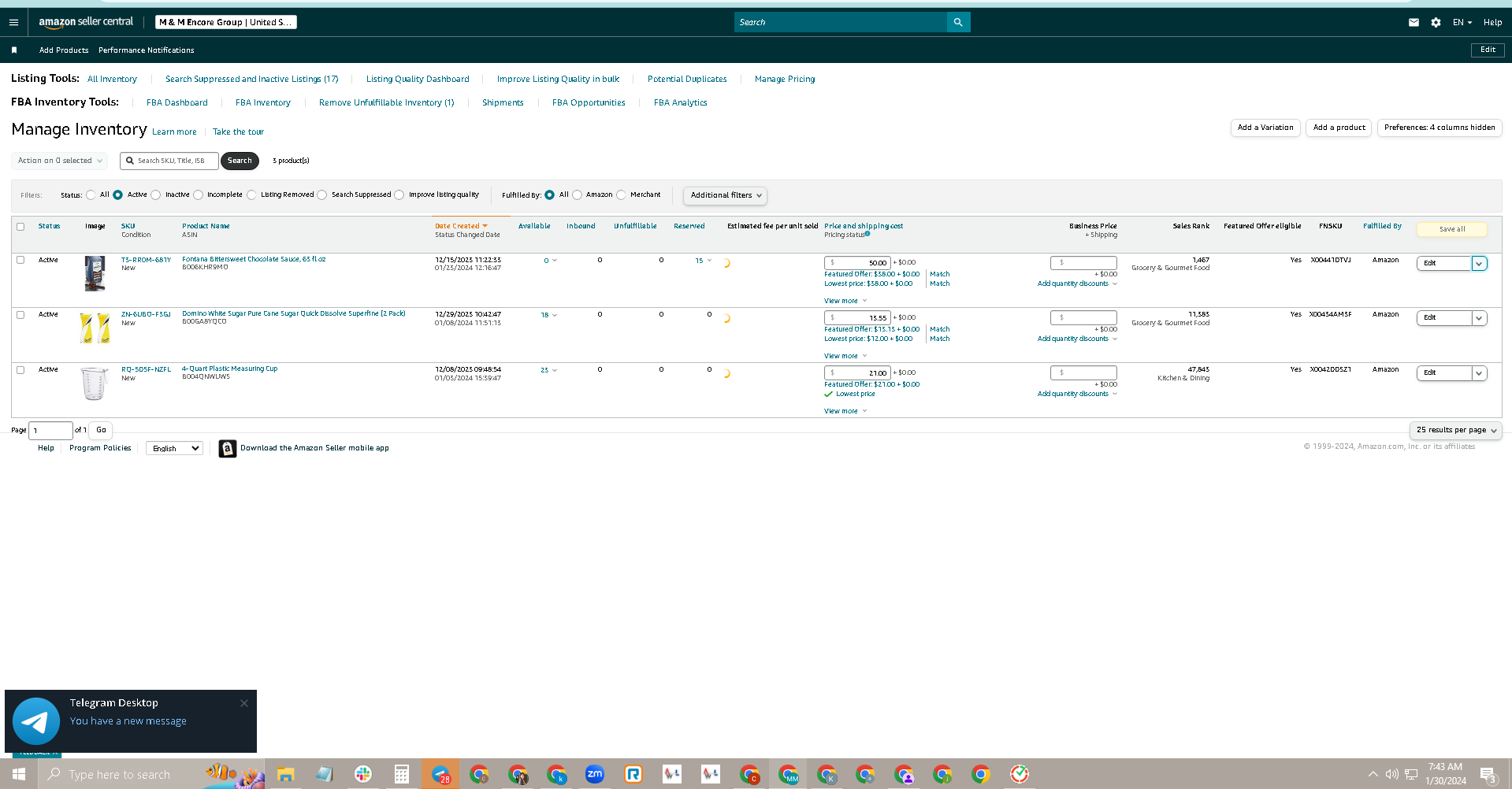Click the dark Search button for SKU search
1512x789 pixels.
(240, 161)
